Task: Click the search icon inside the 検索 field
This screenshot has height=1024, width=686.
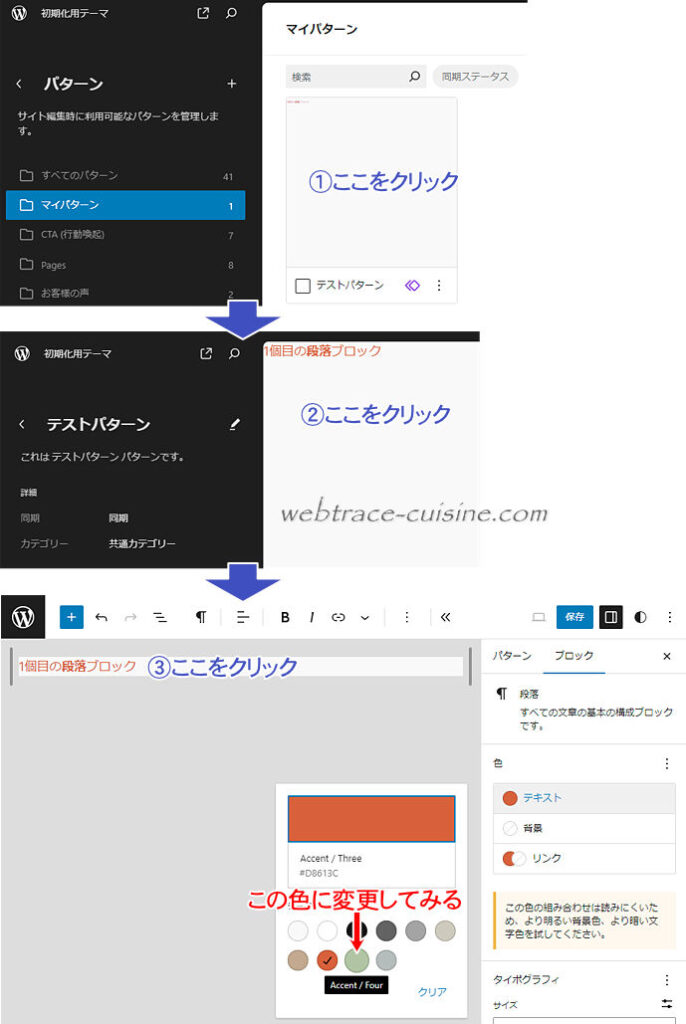Action: pyautogui.click(x=414, y=76)
